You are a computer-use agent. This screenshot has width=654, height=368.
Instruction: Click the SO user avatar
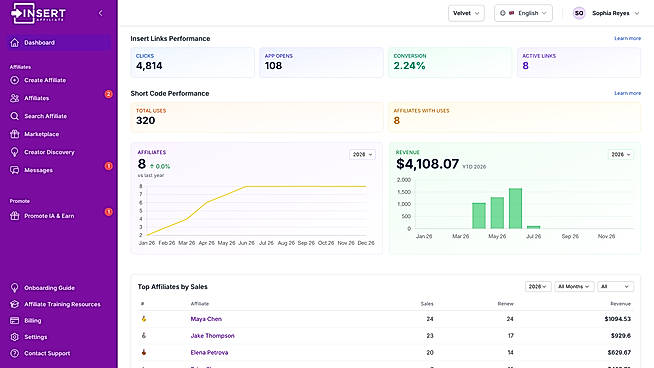(579, 13)
